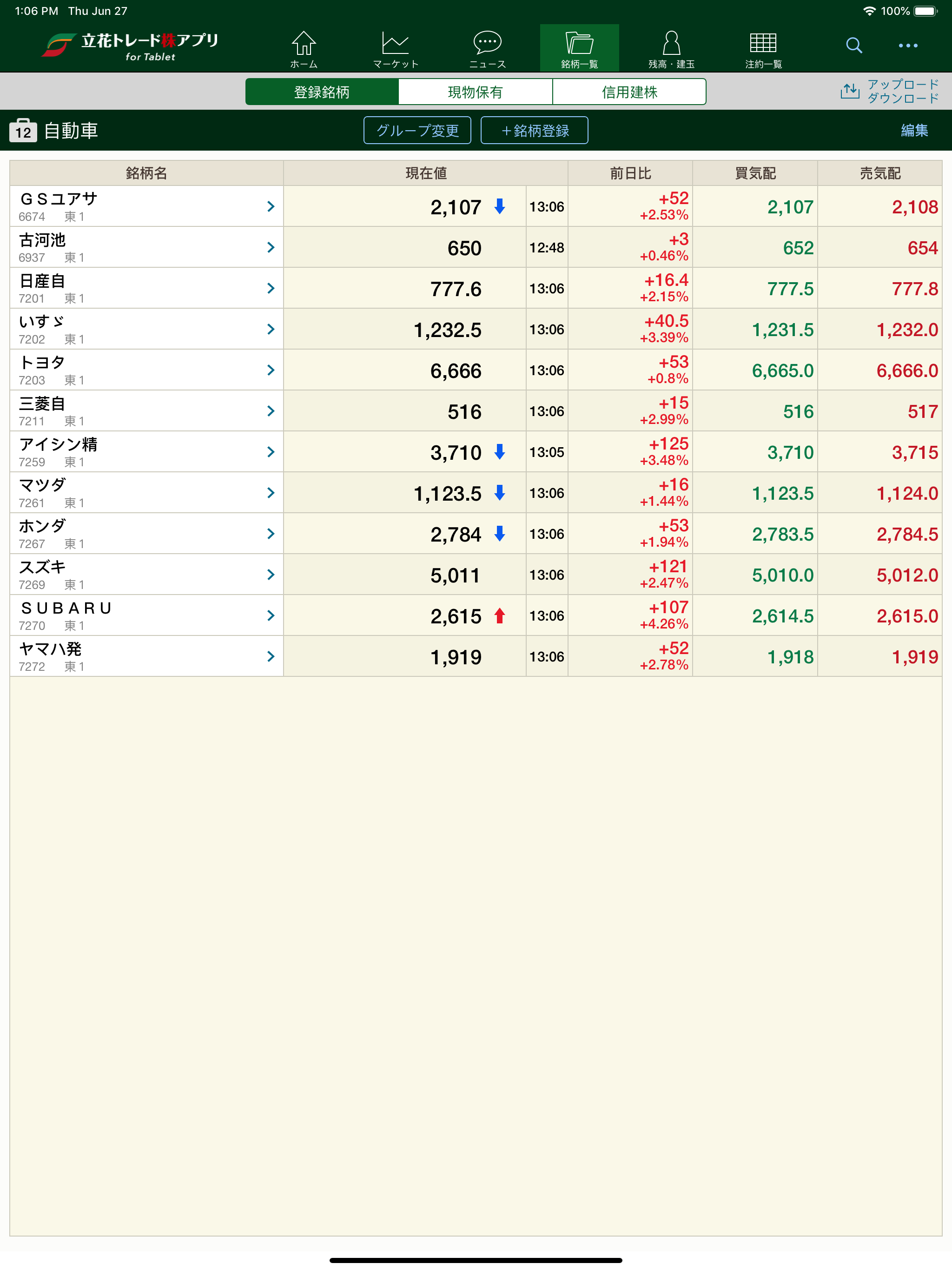Screen dimensions: 952x1270
Task: Open the 残高・建玉 person icon
Action: pos(671,49)
